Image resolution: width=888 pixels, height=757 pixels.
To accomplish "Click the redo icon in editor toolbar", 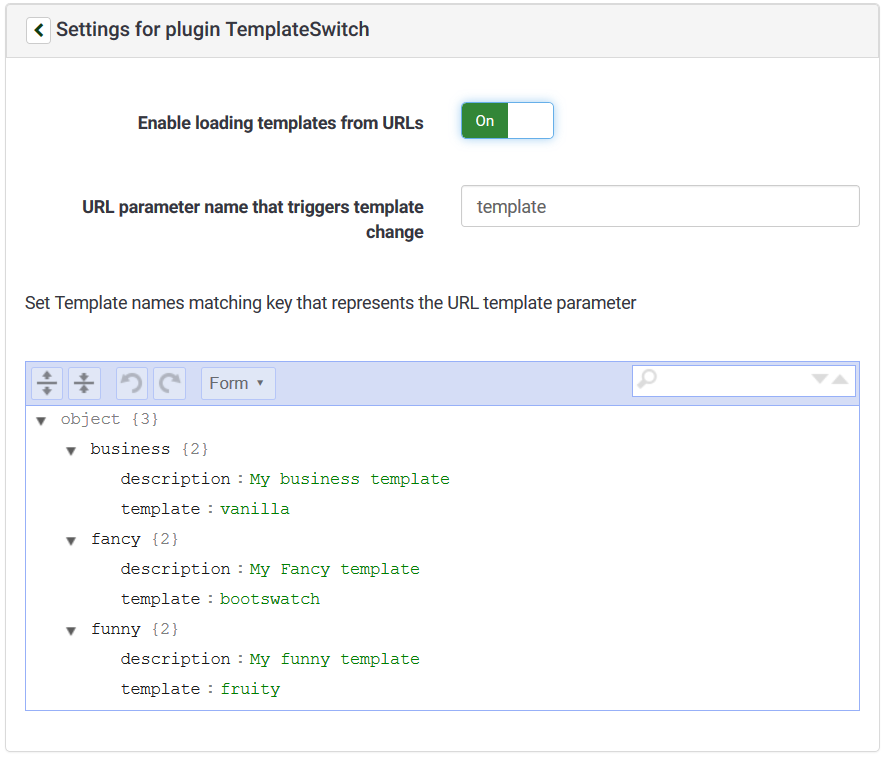I will tap(170, 383).
